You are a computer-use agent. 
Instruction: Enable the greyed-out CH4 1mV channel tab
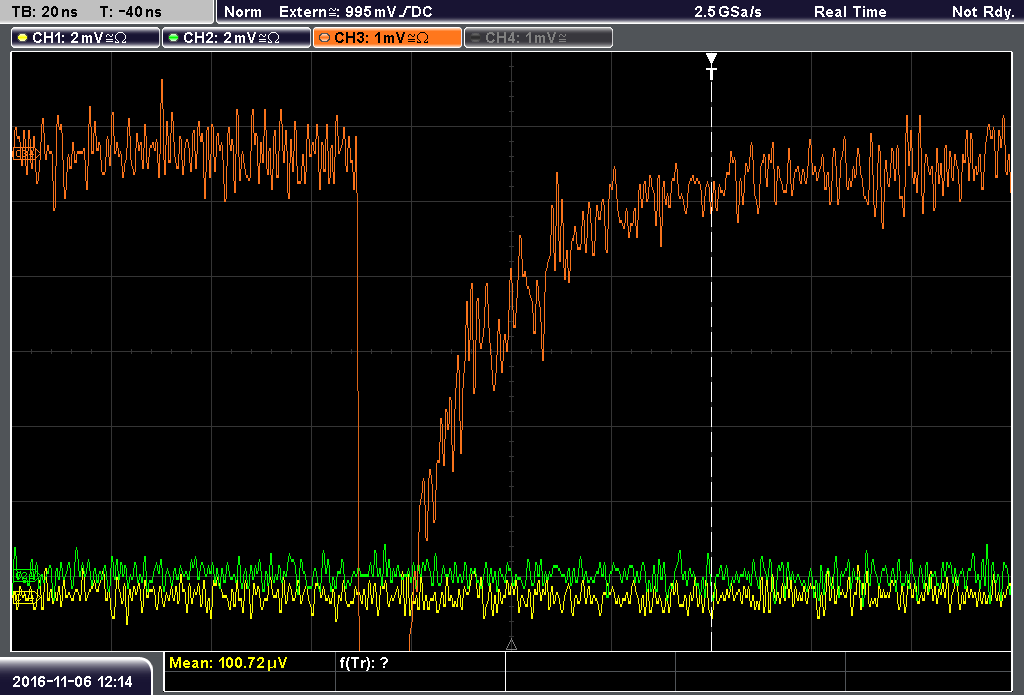coord(538,38)
